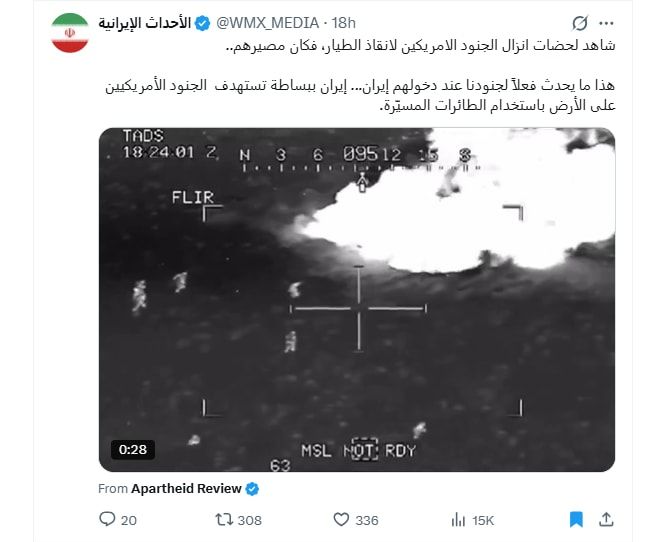The width and height of the screenshot is (659, 542).
Task: Click the reply speech bubble icon
Action: click(x=107, y=519)
